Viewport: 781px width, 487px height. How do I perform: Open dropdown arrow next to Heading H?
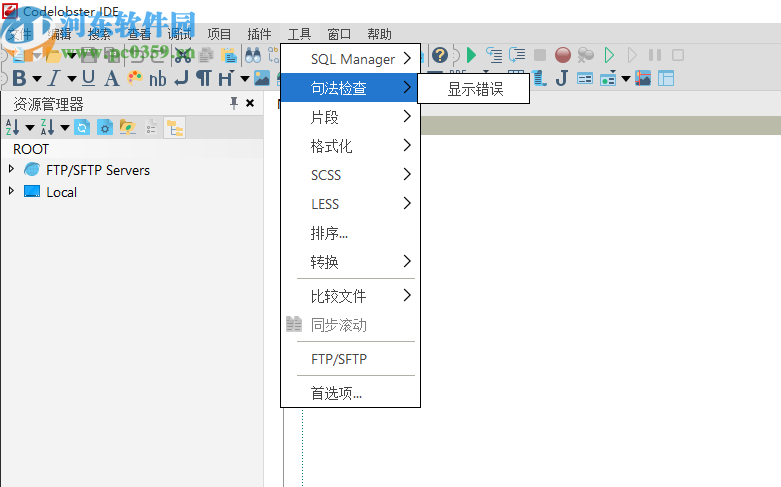[245, 79]
